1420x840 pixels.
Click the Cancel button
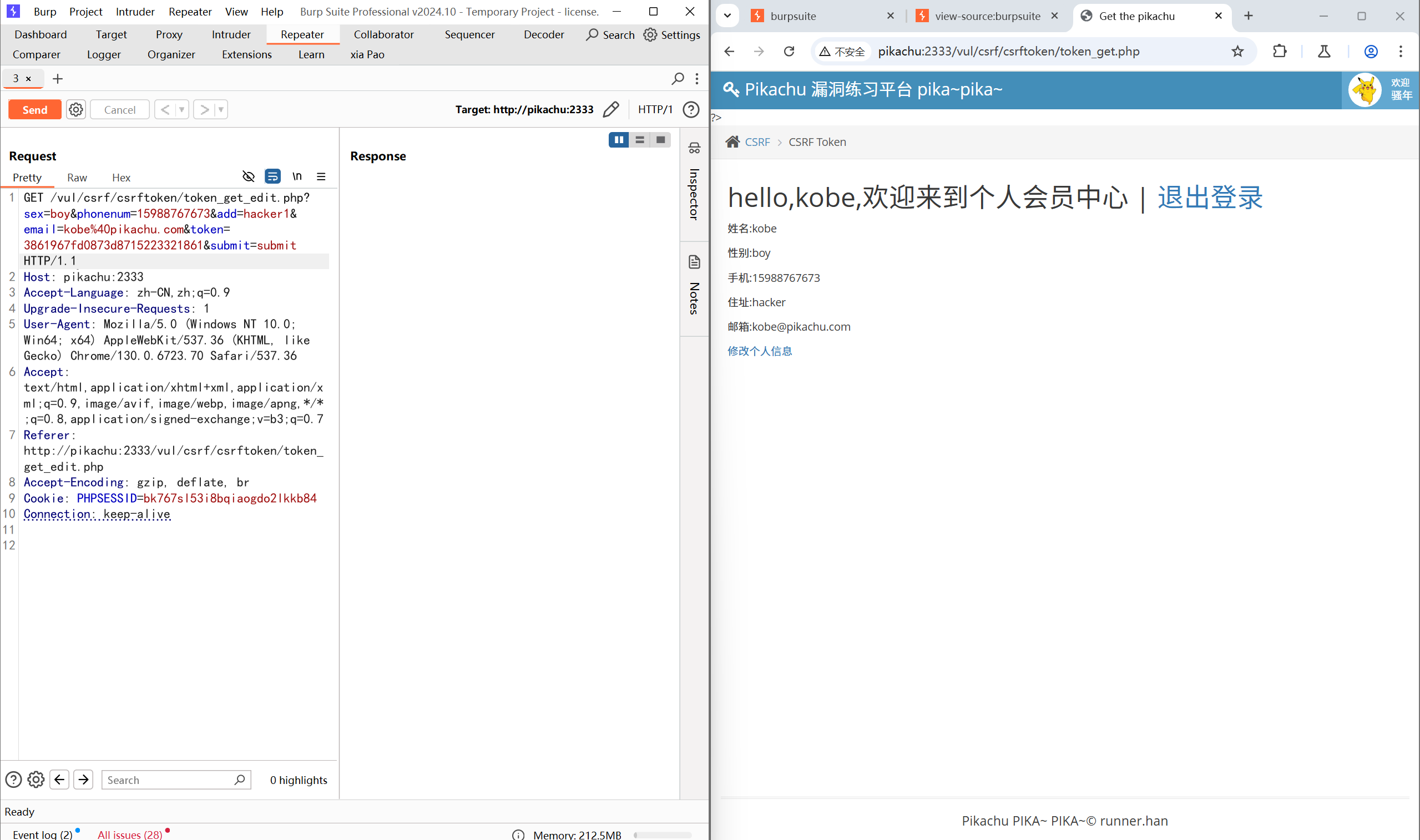point(119,109)
